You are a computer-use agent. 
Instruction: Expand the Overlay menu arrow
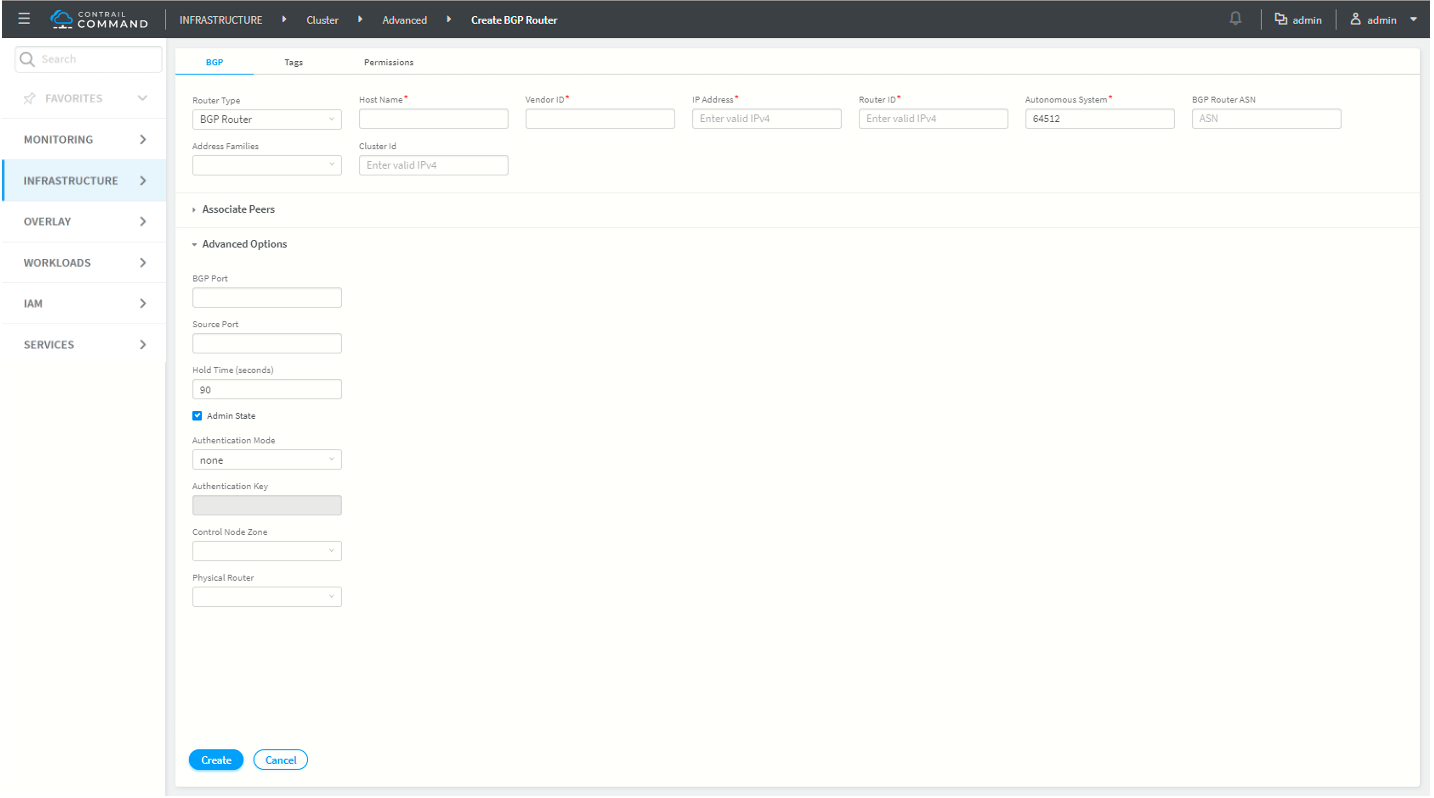click(x=143, y=222)
